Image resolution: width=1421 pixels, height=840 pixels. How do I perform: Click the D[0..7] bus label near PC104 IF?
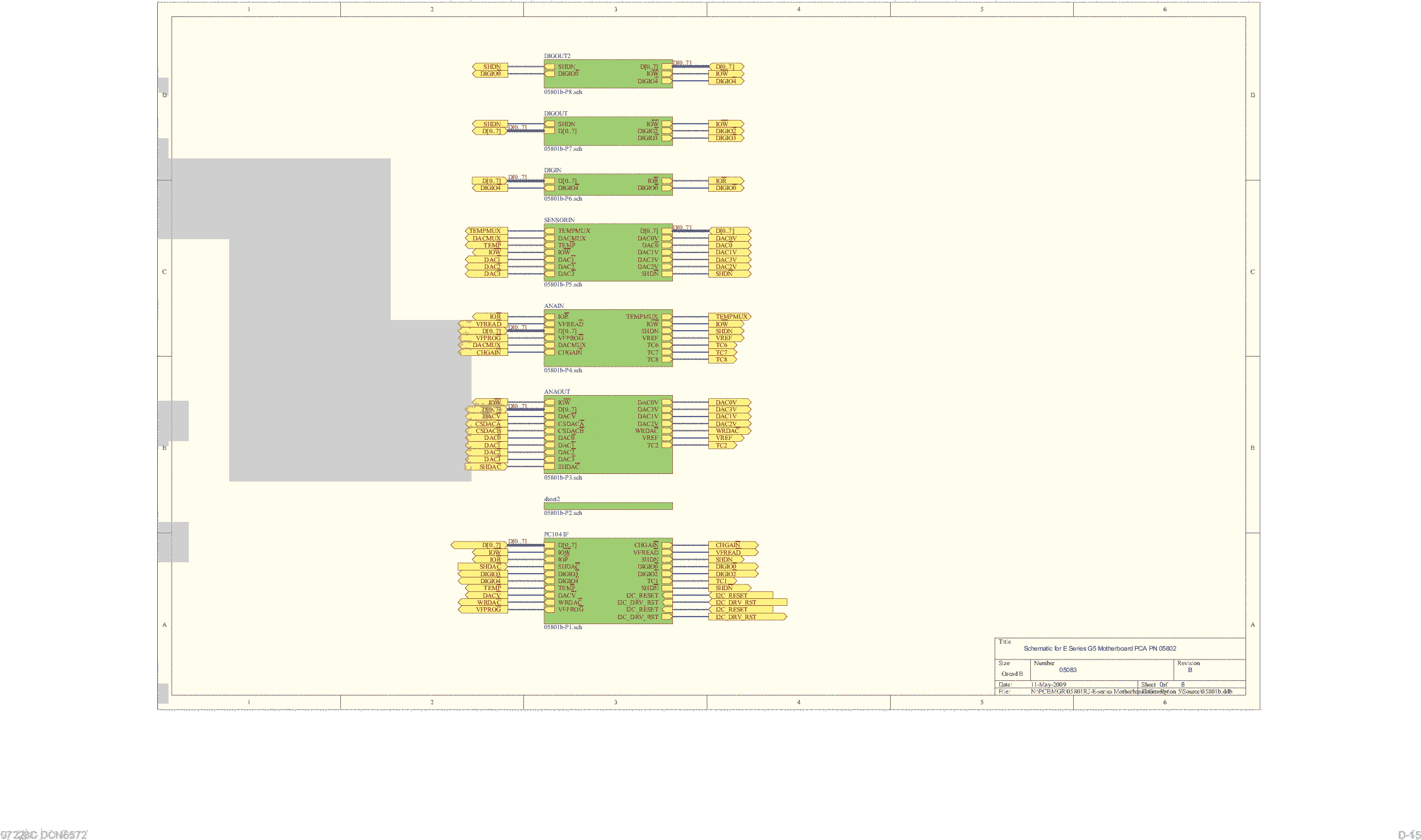[516, 541]
